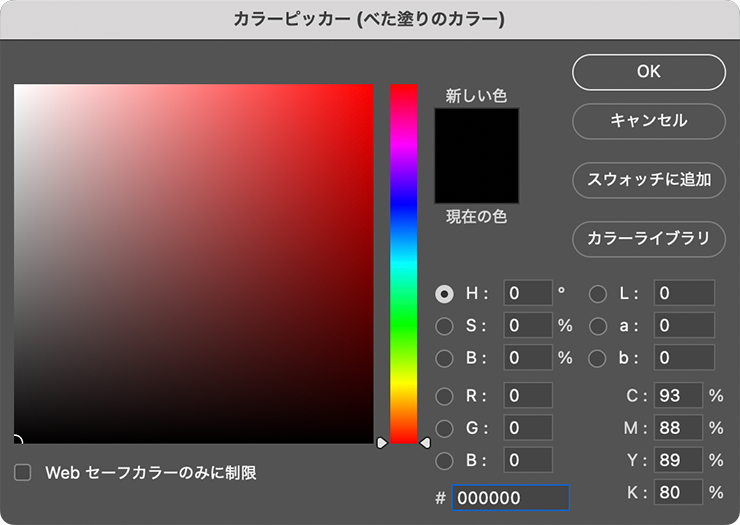Viewport: 740px width, 525px height.
Task: Select the L lightness radio button
Action: pos(598,294)
